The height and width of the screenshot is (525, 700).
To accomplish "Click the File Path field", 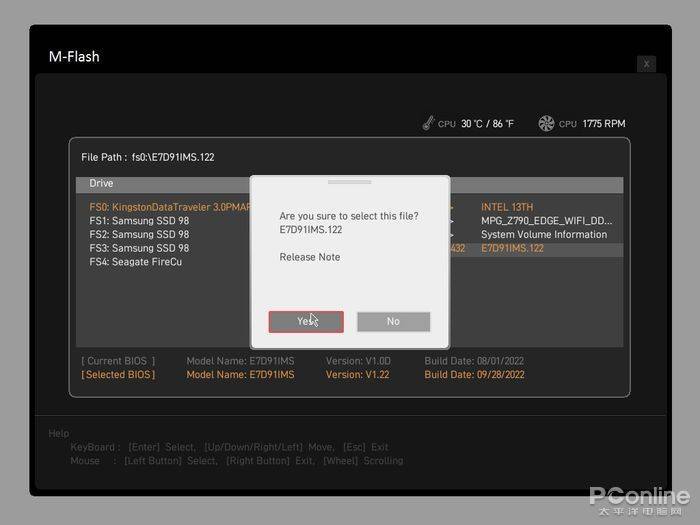I will tap(148, 157).
